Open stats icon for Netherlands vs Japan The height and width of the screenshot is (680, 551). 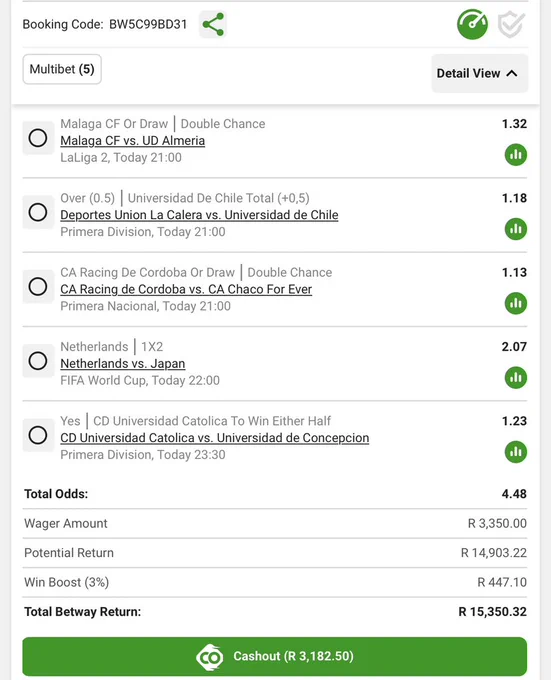coord(515,377)
